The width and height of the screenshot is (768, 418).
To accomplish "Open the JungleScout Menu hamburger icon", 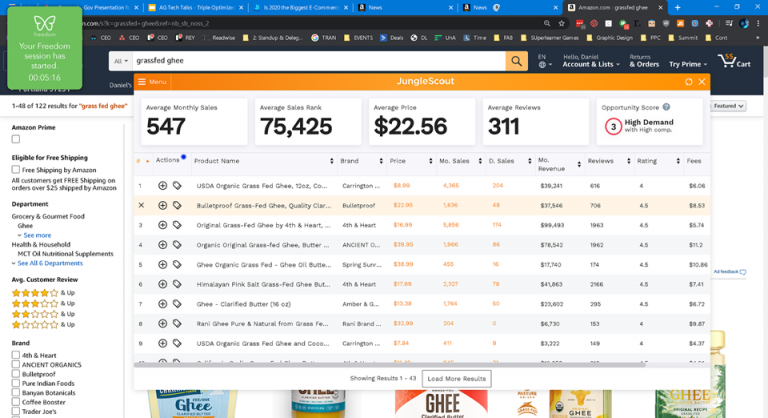I will coord(142,82).
